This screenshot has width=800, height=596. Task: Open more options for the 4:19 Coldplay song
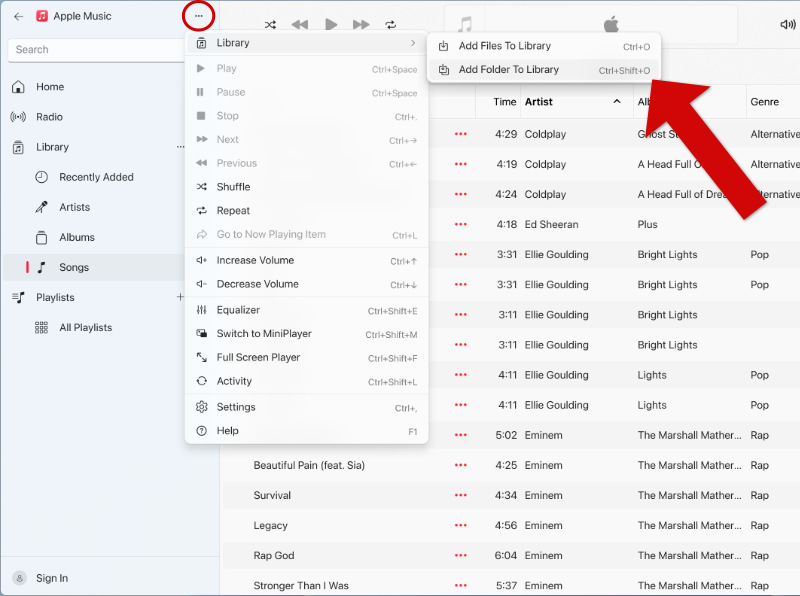[461, 164]
